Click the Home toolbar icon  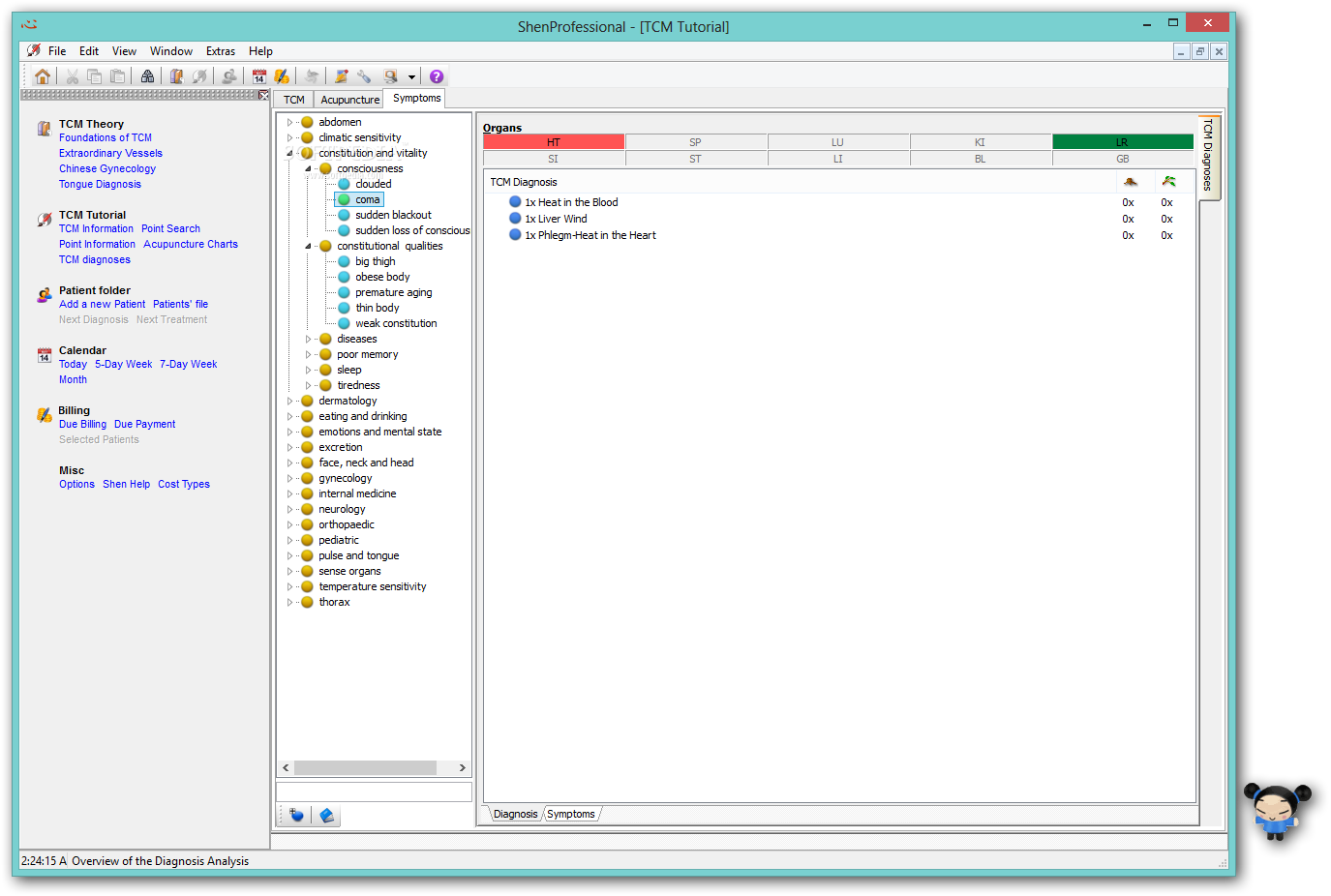click(x=42, y=76)
